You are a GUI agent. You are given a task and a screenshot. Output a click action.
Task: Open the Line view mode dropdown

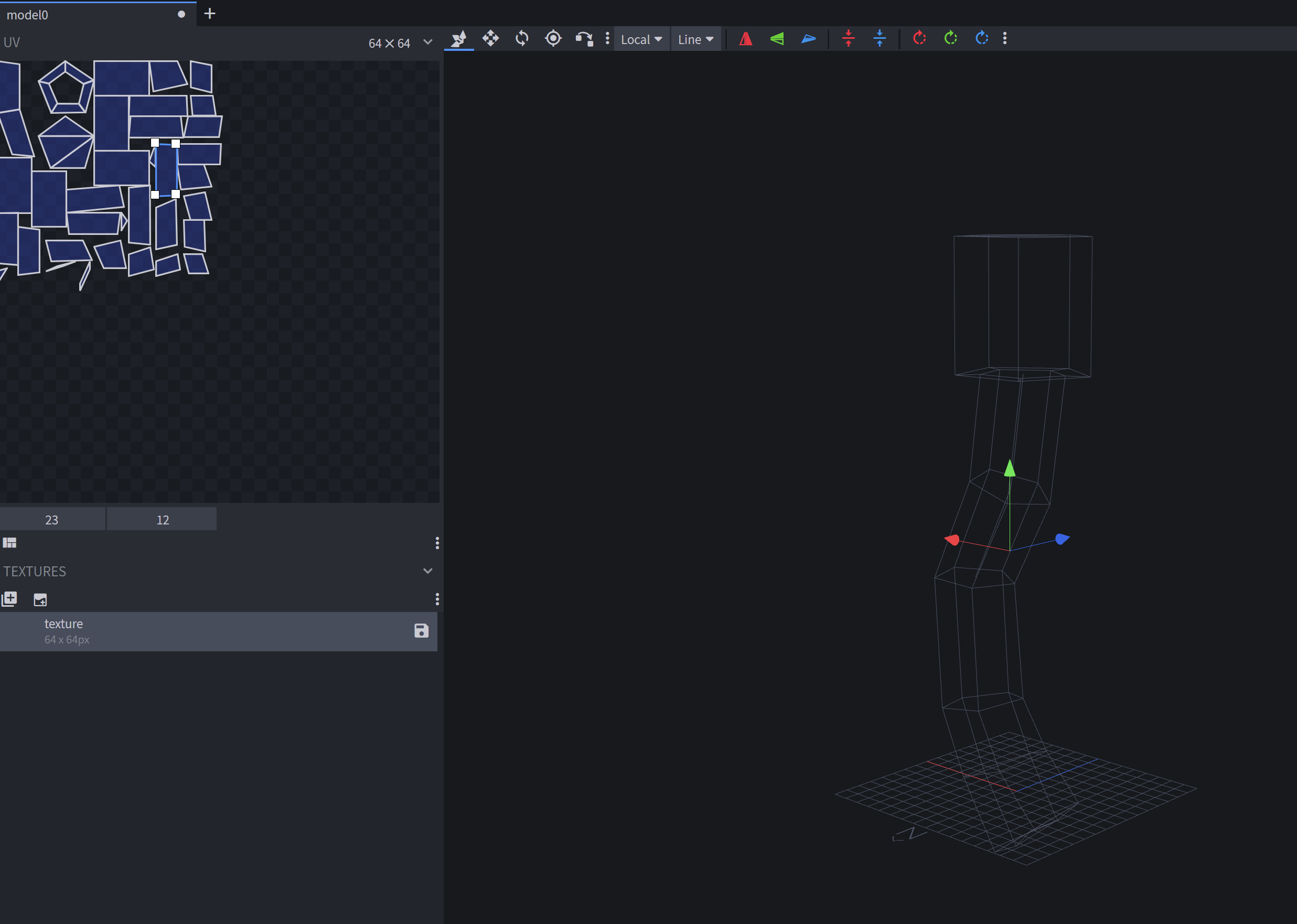point(696,39)
